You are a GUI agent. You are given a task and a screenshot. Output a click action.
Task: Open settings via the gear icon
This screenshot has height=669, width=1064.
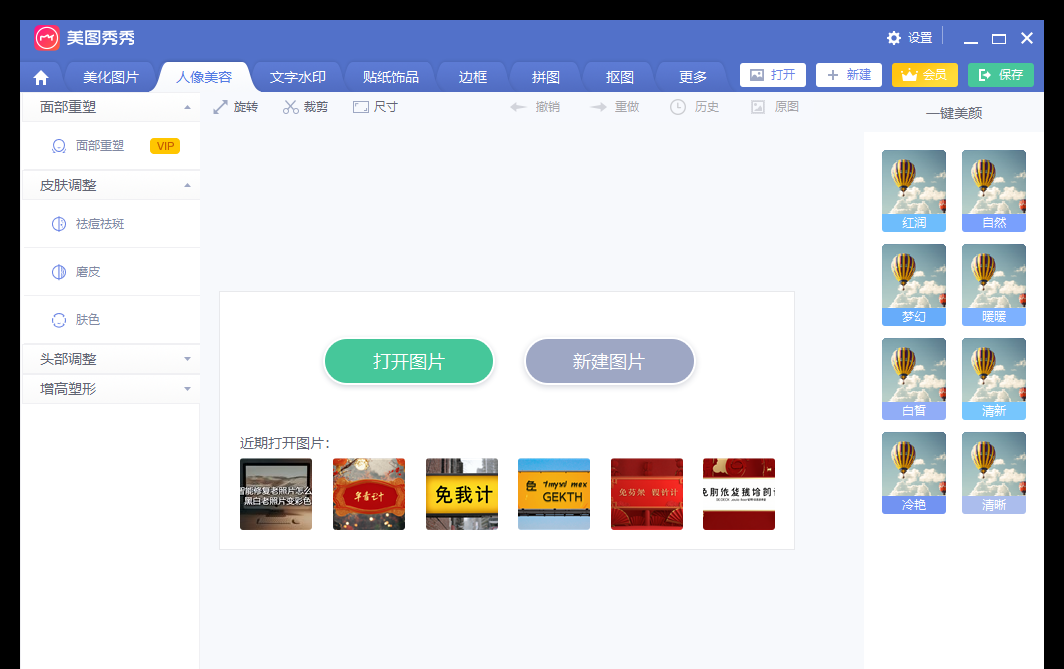894,38
